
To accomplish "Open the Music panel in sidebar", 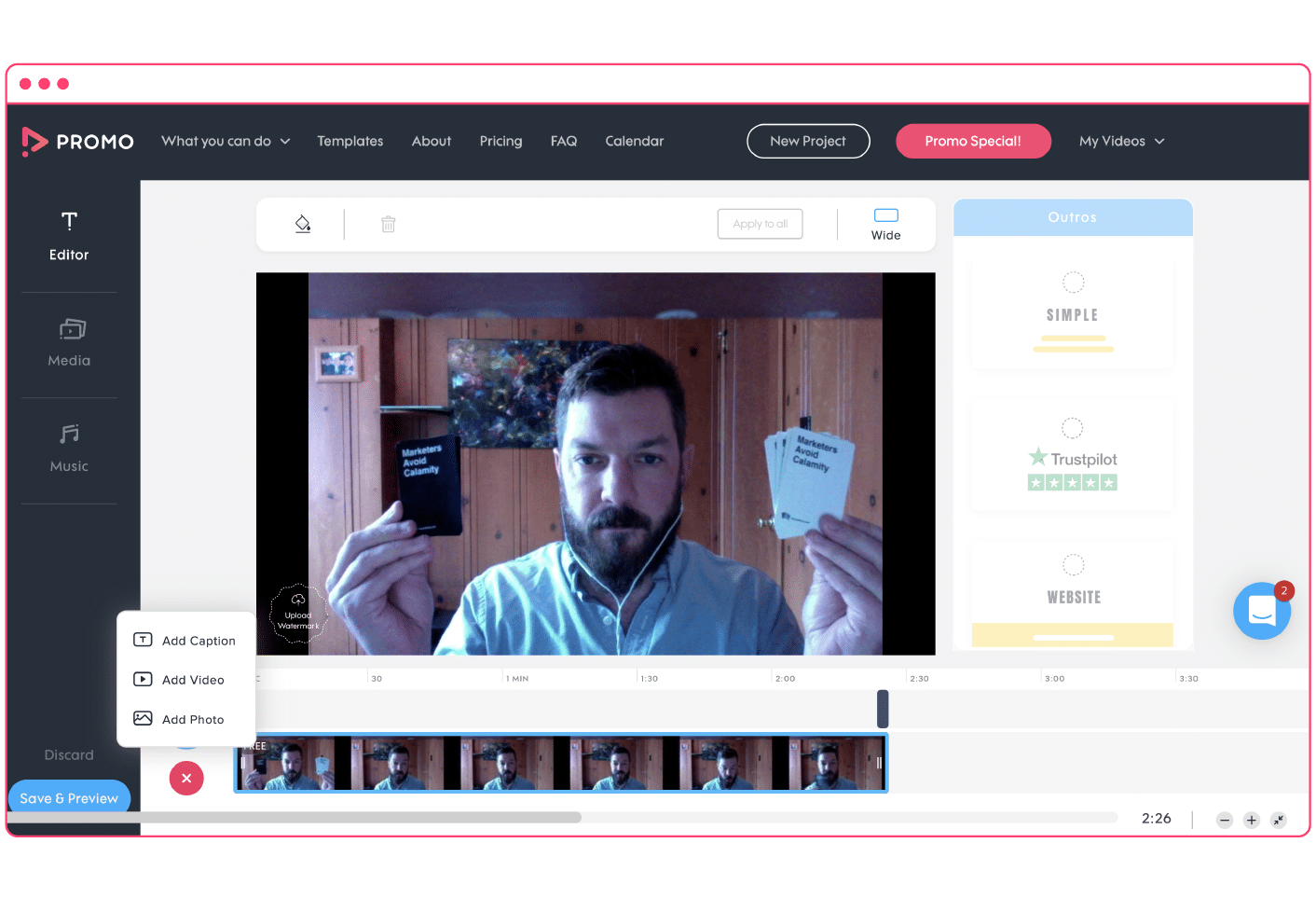I will point(69,448).
